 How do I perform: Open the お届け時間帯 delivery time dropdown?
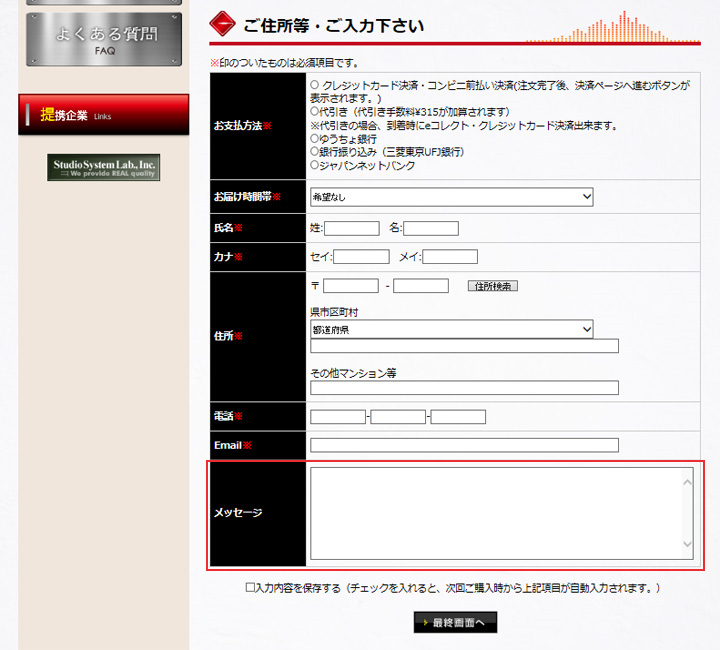[452, 197]
